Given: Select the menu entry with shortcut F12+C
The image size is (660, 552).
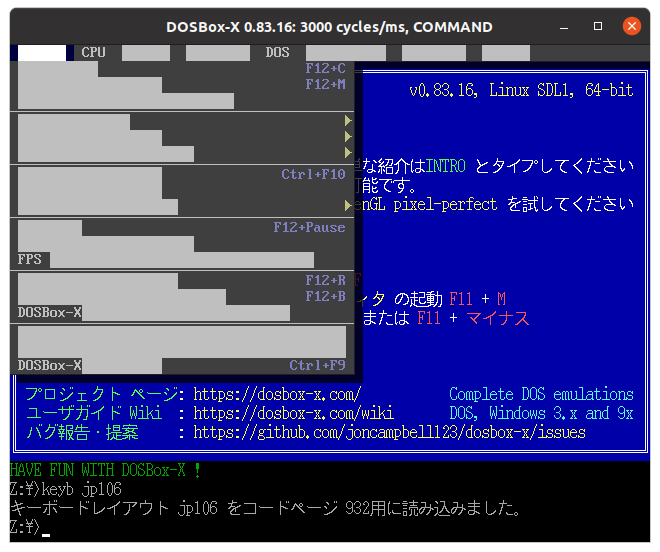Looking at the screenshot, I should pyautogui.click(x=182, y=69).
